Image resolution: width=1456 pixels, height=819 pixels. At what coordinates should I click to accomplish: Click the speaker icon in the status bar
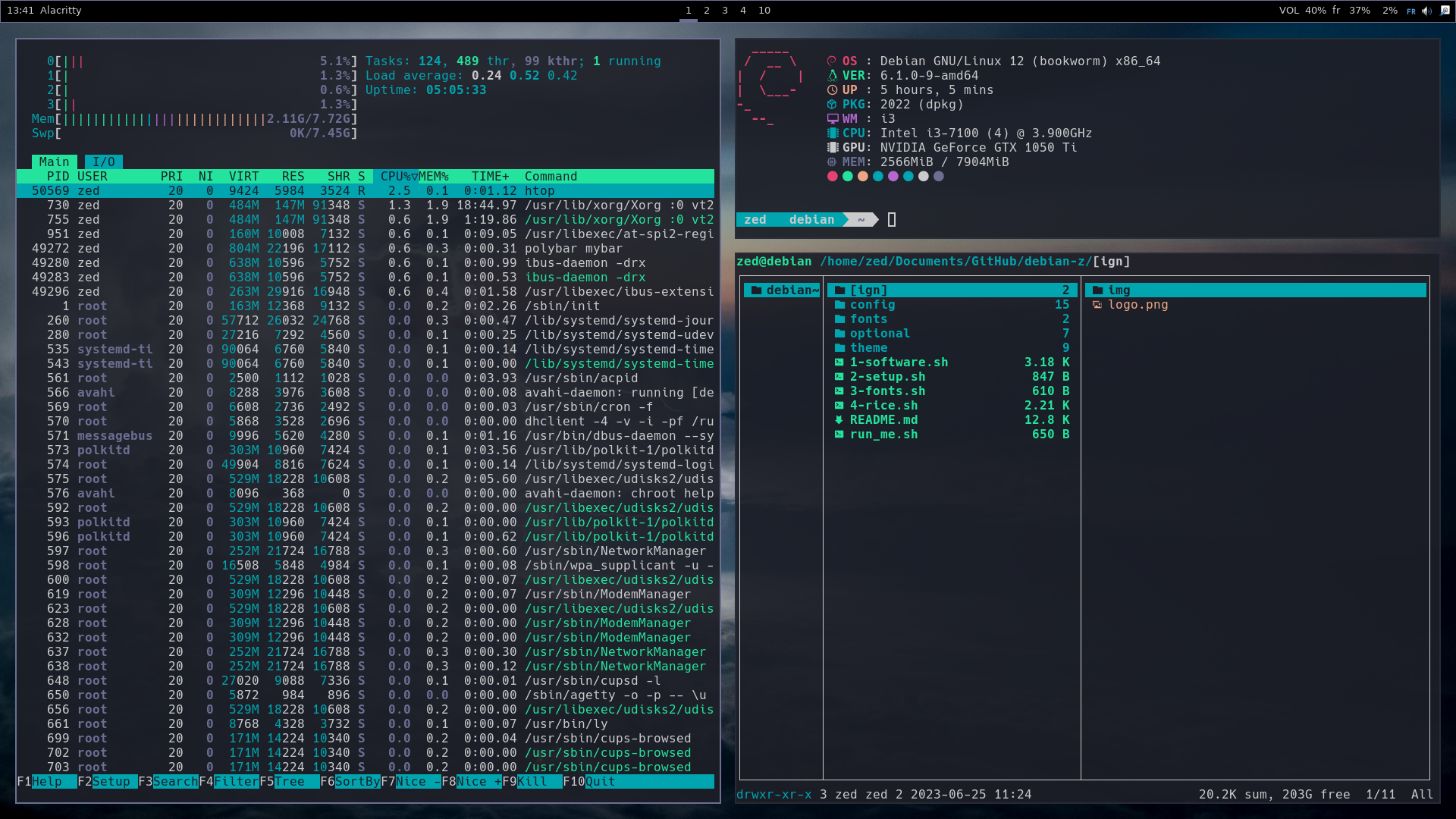[1426, 11]
